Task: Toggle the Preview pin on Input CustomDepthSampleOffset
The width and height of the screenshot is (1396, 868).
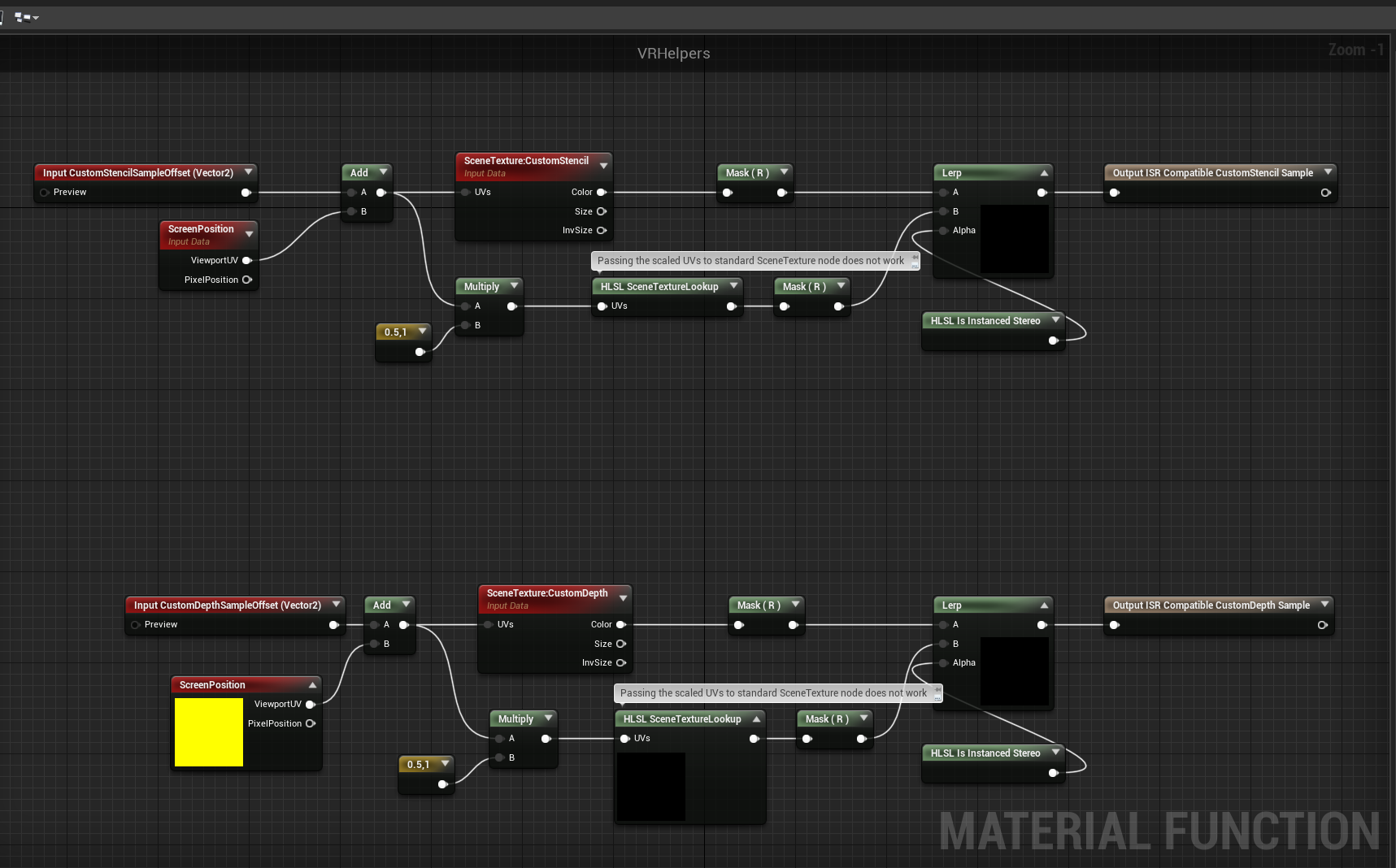Action: coord(136,625)
